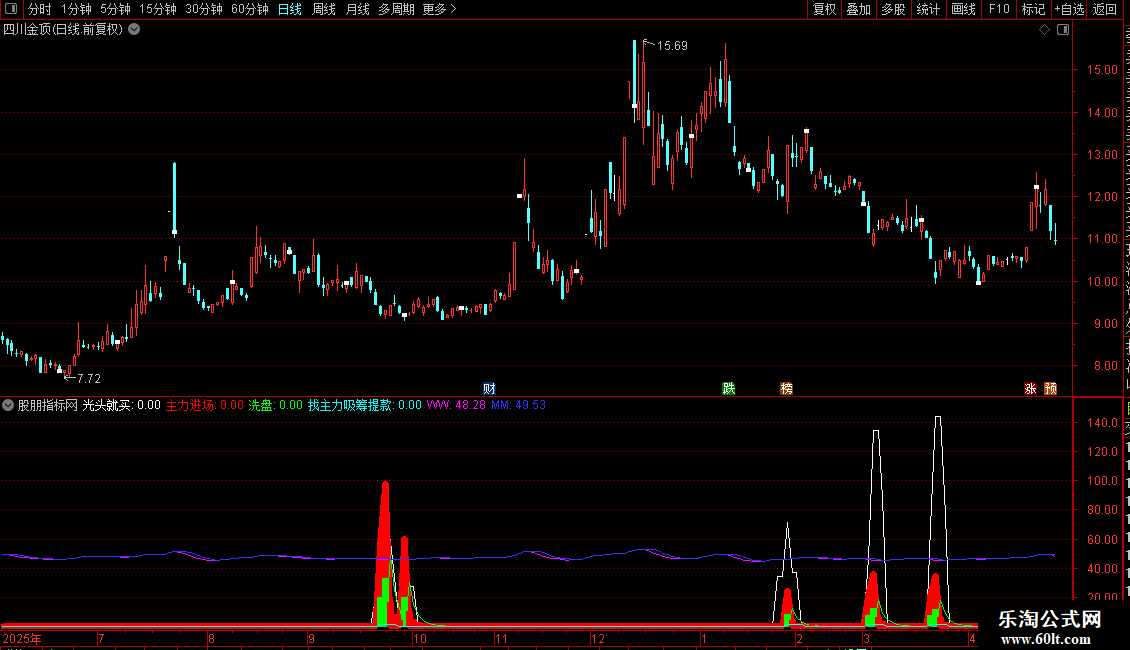Viewport: 1130px width, 650px height.
Task: Select the 30分钟 period
Action: (204, 9)
